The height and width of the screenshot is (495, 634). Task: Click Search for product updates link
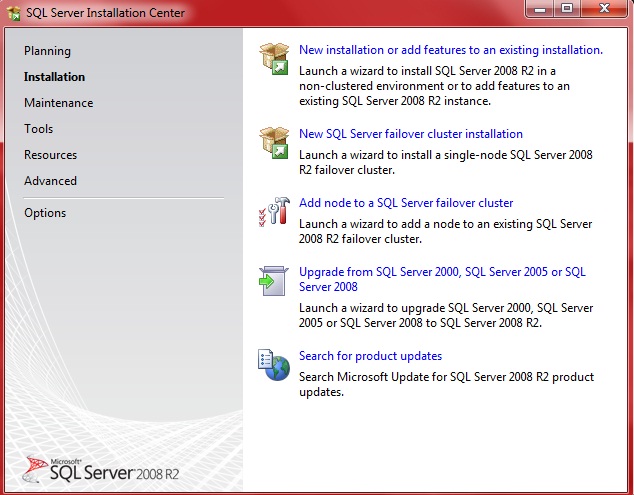tap(370, 356)
